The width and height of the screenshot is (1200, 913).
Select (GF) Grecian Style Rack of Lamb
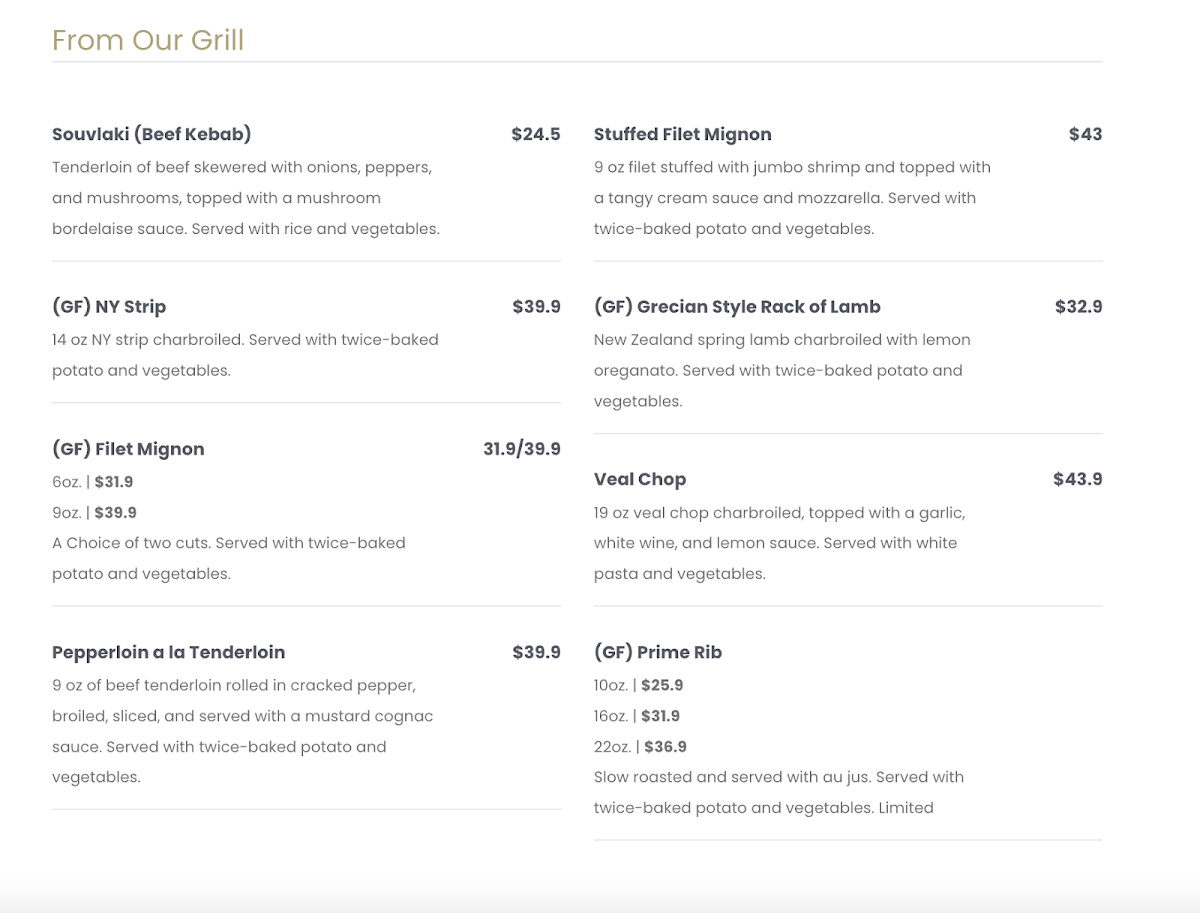coord(737,307)
